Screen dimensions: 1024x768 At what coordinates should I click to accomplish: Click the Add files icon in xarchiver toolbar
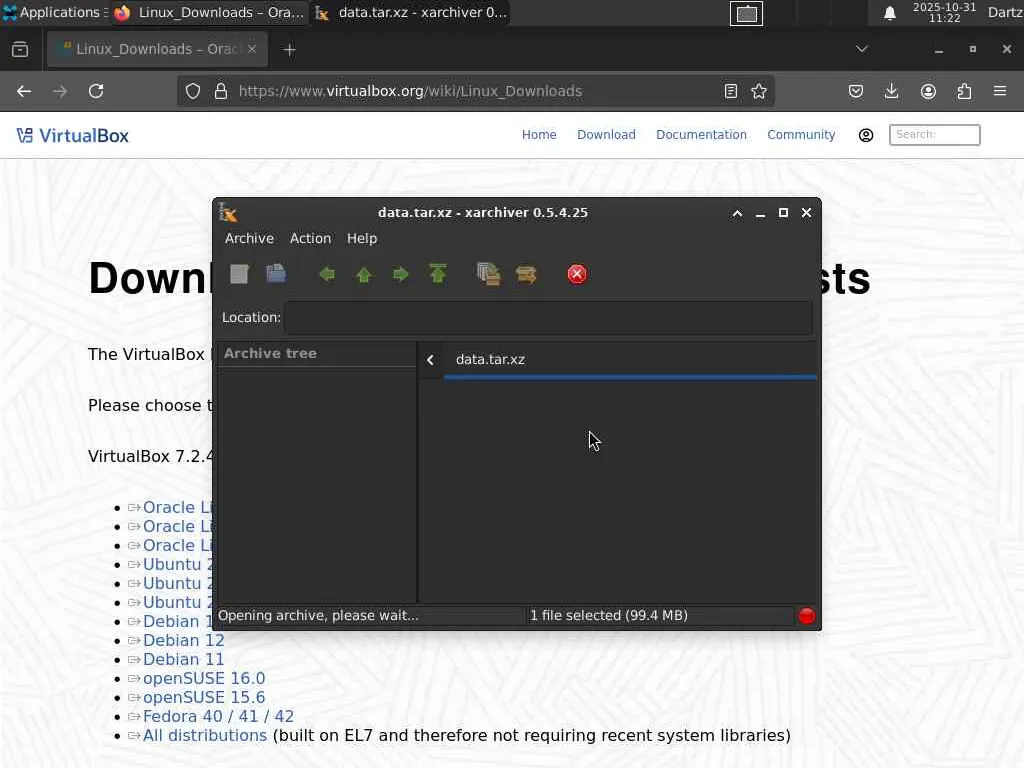[x=488, y=274]
